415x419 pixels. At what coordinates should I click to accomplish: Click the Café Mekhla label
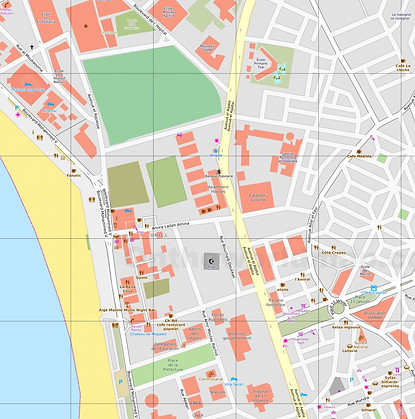coord(359,156)
